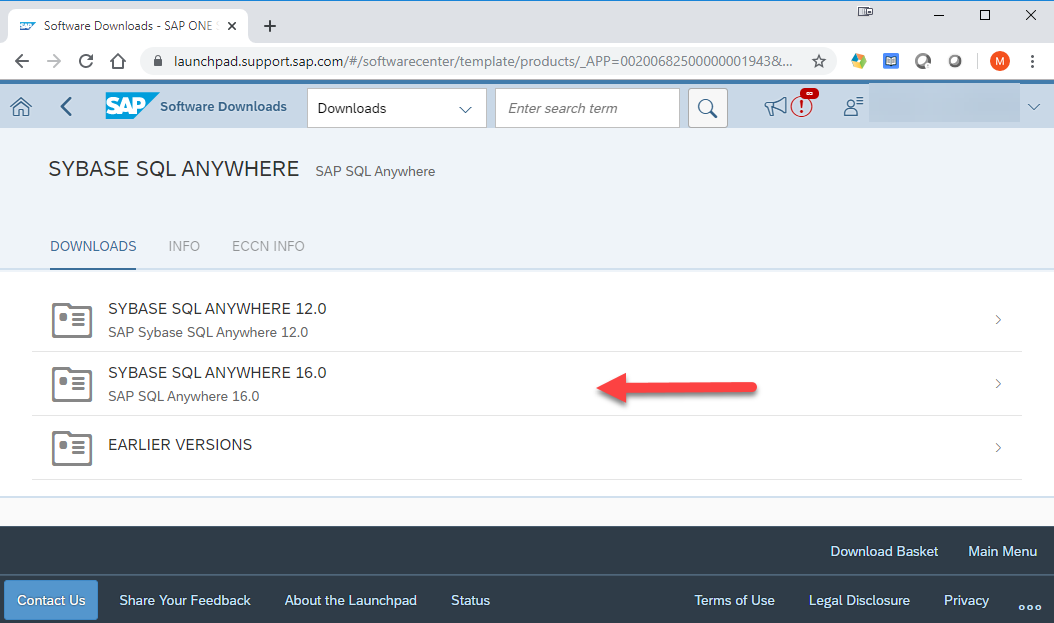The width and height of the screenshot is (1054, 623).
Task: Click the blue book extension icon
Action: [891, 61]
